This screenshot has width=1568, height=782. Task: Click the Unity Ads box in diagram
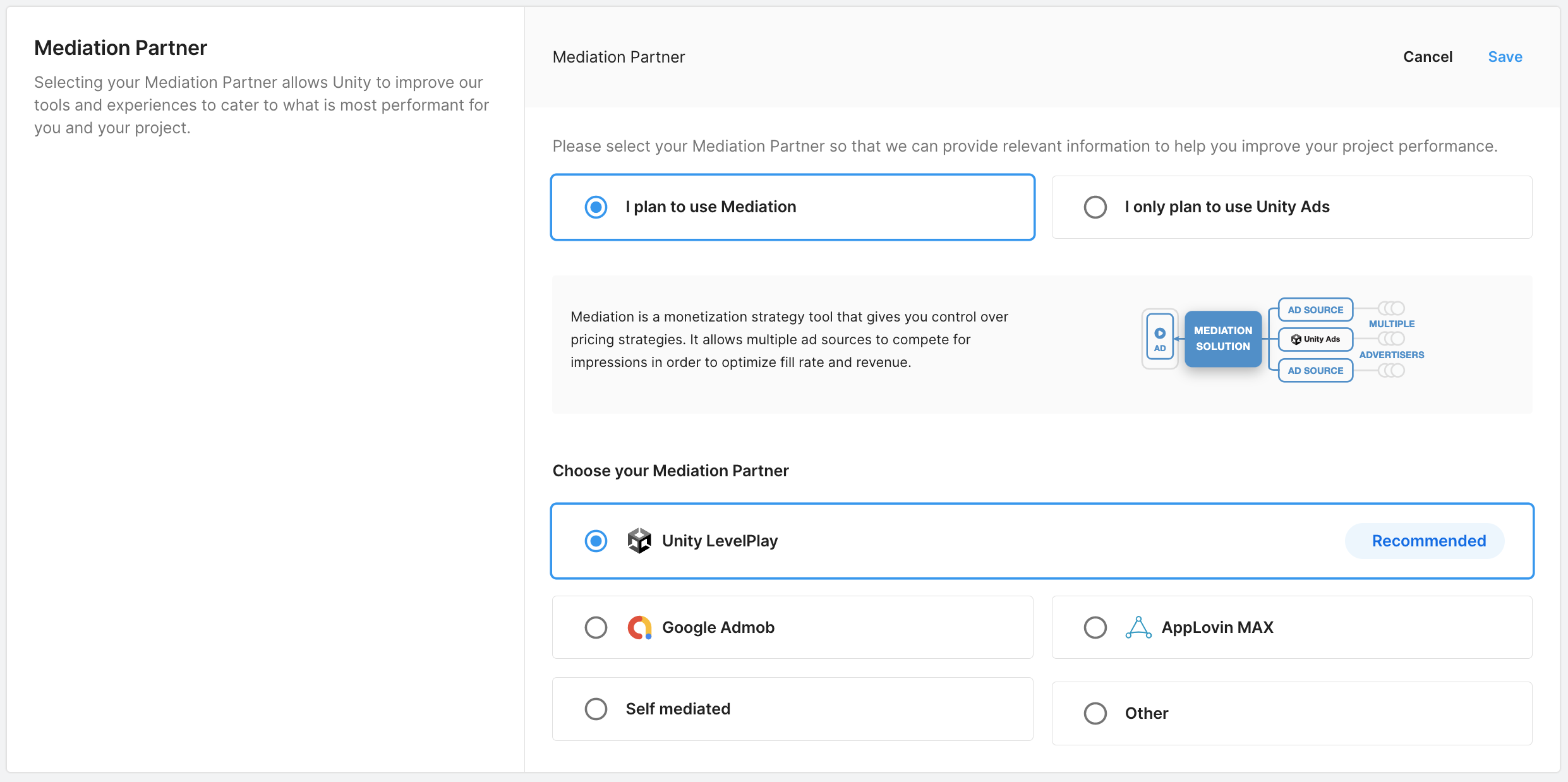[1315, 339]
